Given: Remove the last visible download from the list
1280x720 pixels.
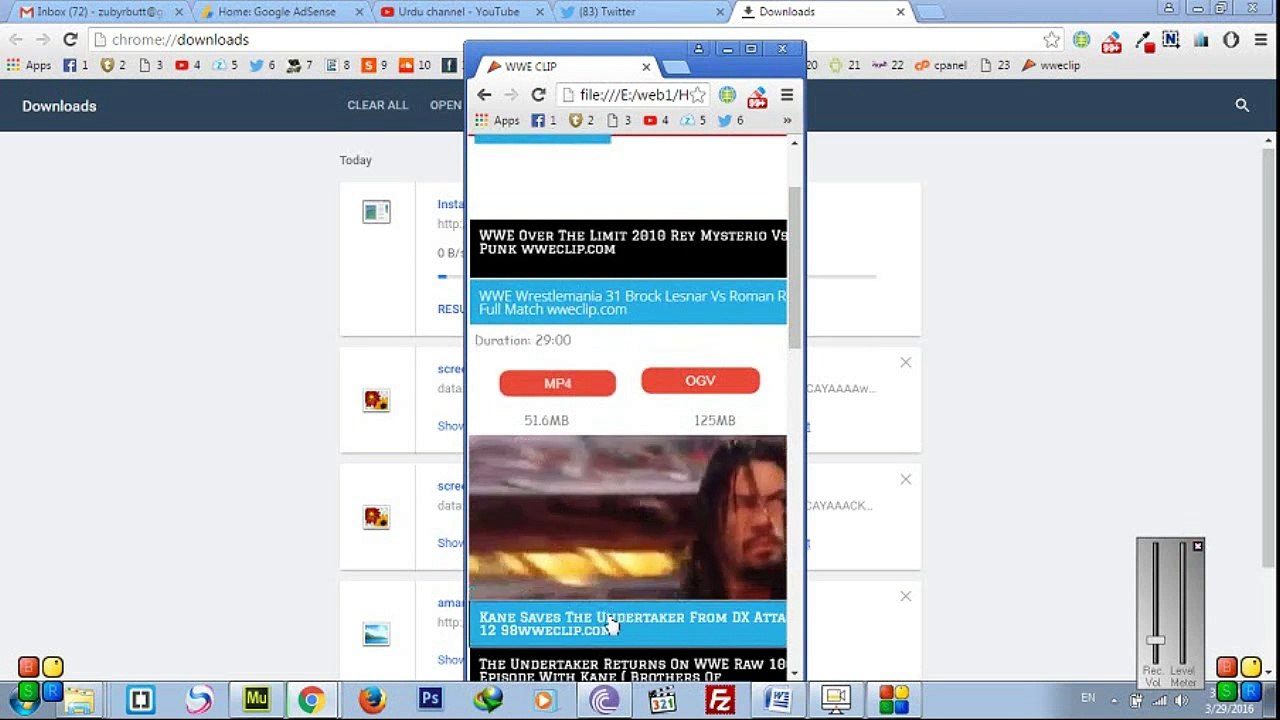Looking at the screenshot, I should coord(905,596).
